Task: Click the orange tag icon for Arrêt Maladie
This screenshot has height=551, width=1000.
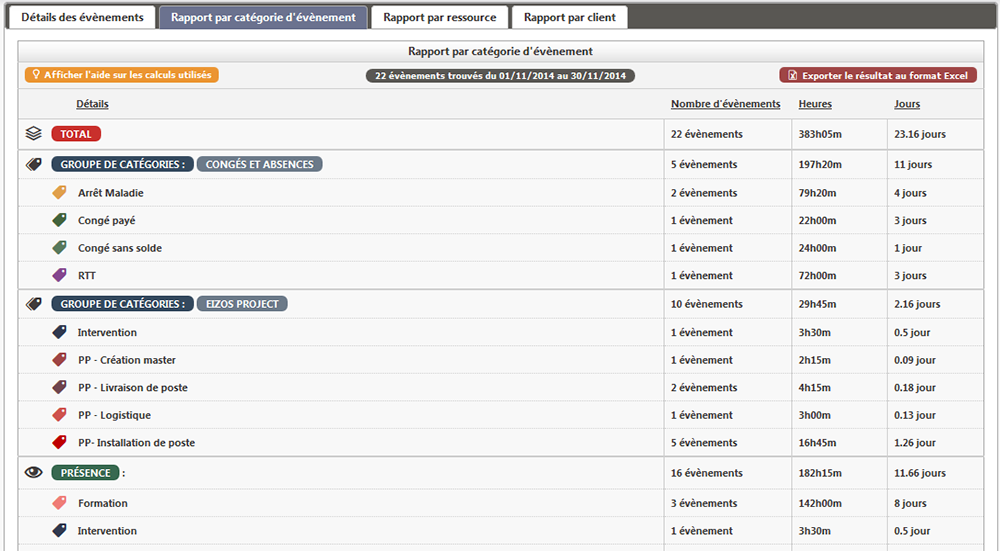Action: pyautogui.click(x=59, y=193)
